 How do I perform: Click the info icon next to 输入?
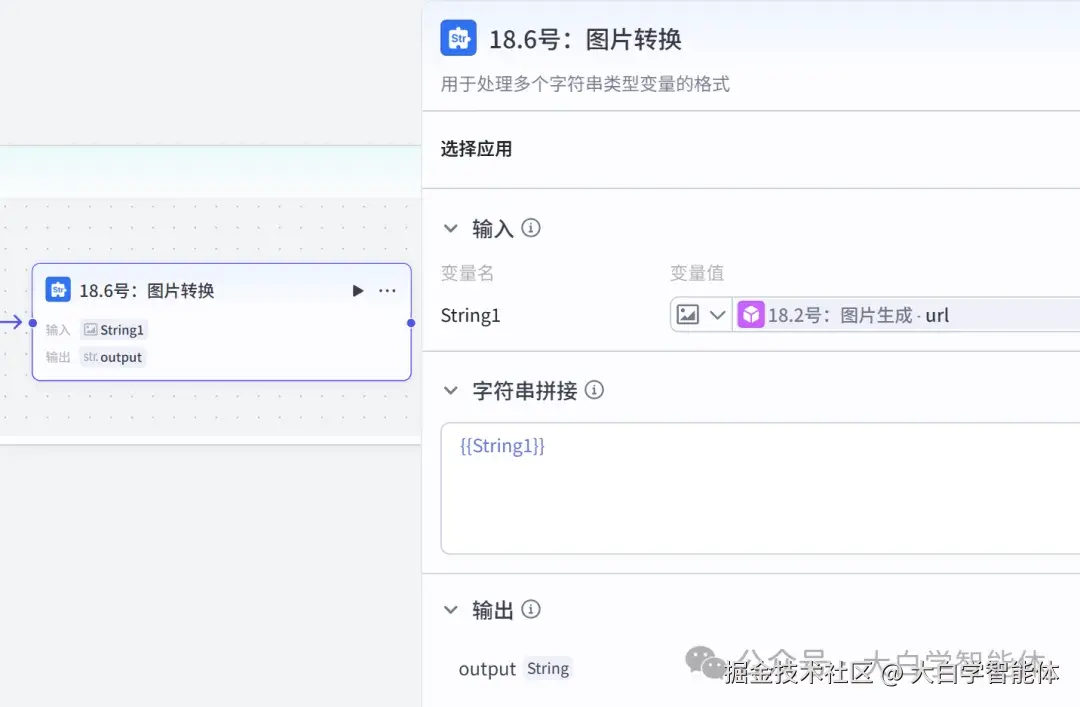pos(531,228)
